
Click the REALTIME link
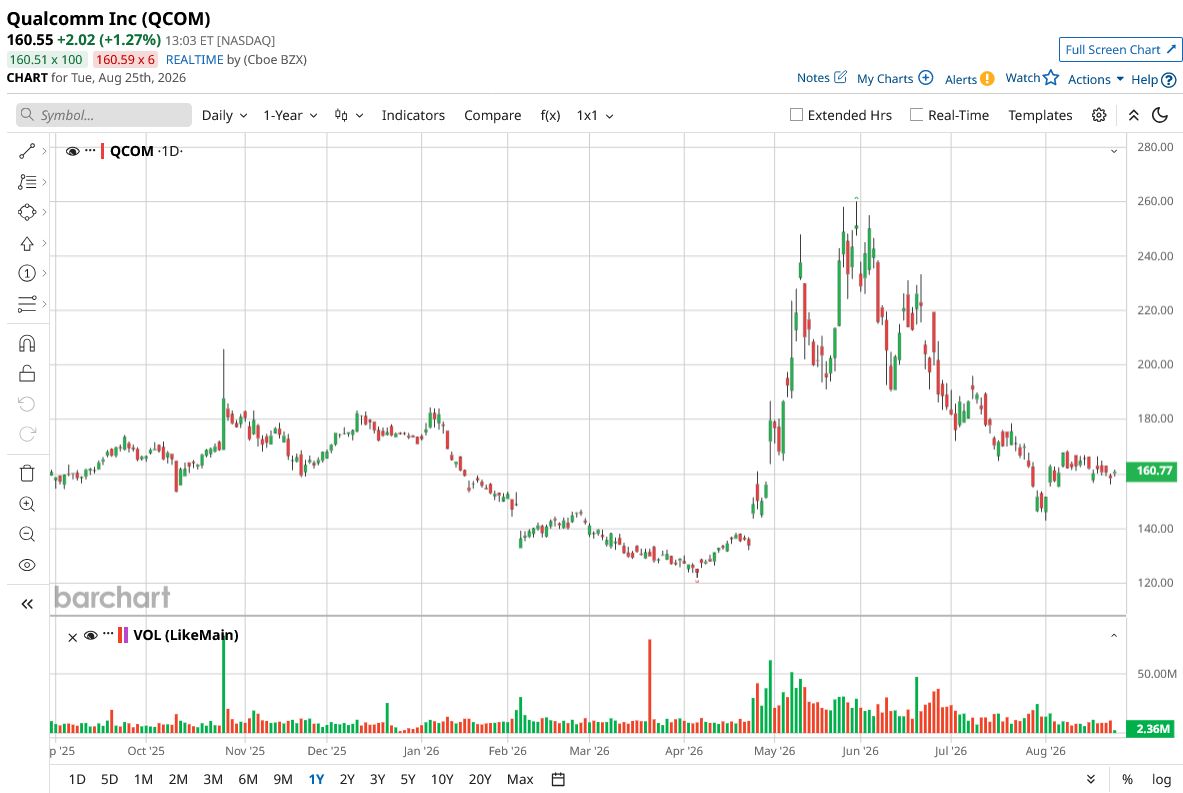coord(195,60)
